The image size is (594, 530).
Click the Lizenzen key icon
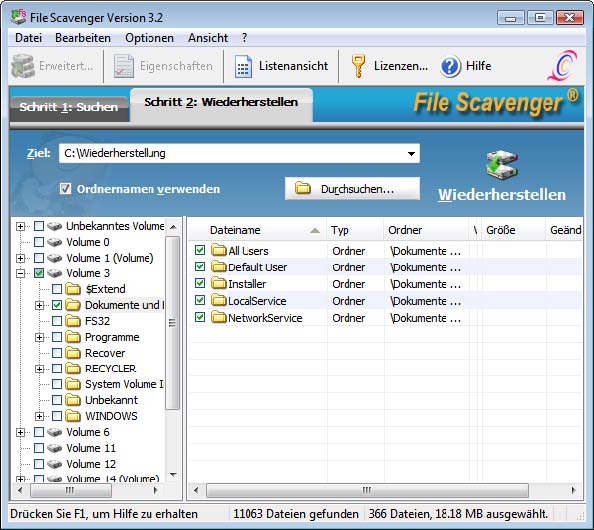pos(358,66)
